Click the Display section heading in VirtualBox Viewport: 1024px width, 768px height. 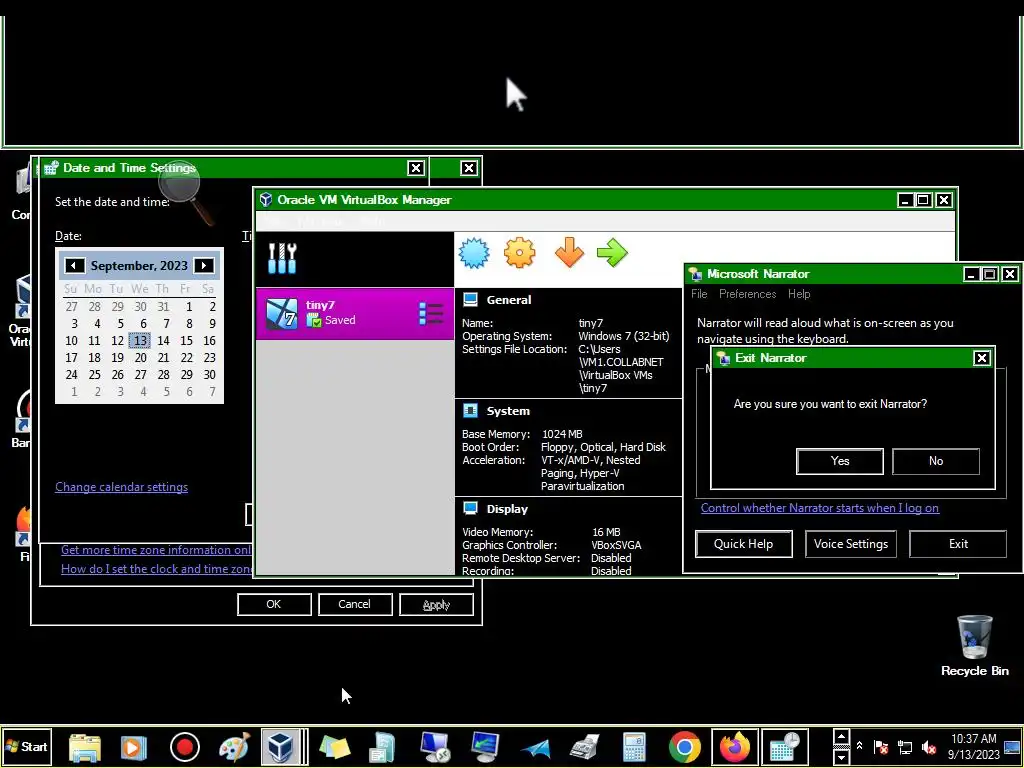(x=507, y=509)
